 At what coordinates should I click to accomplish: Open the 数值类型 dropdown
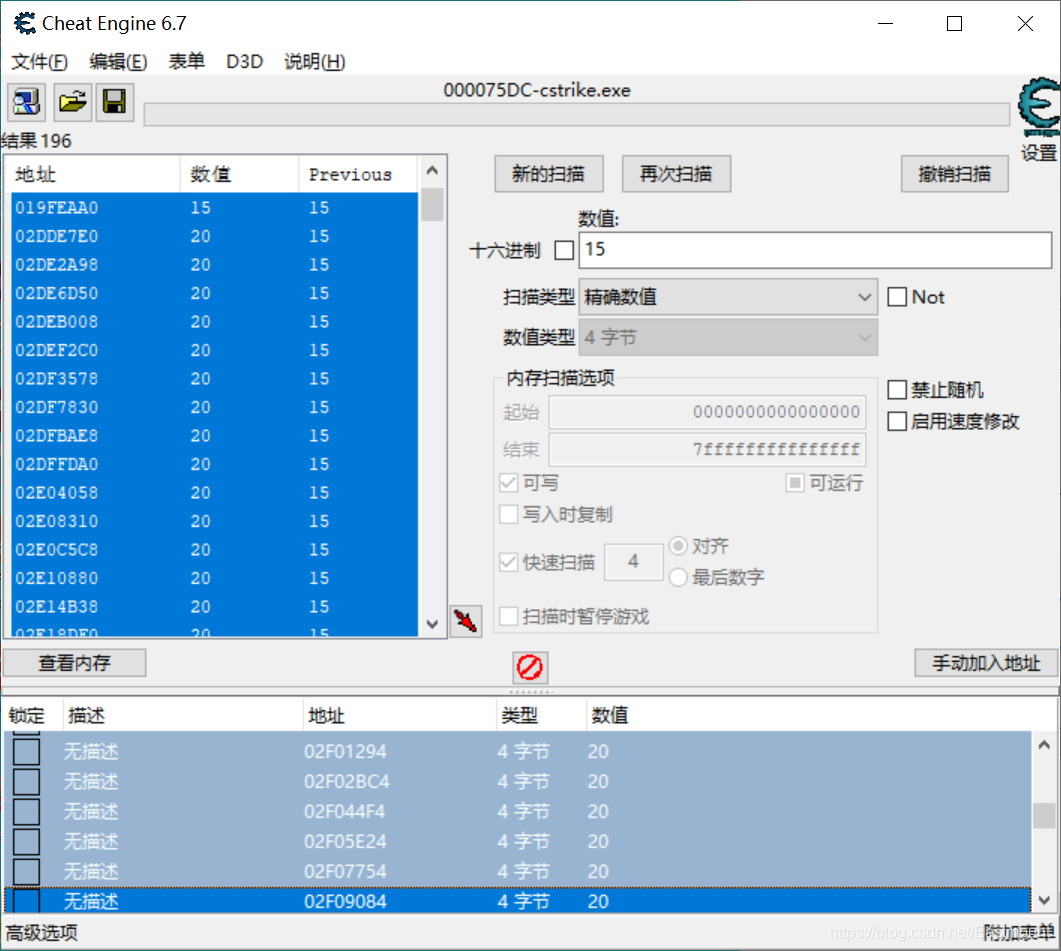(x=728, y=337)
